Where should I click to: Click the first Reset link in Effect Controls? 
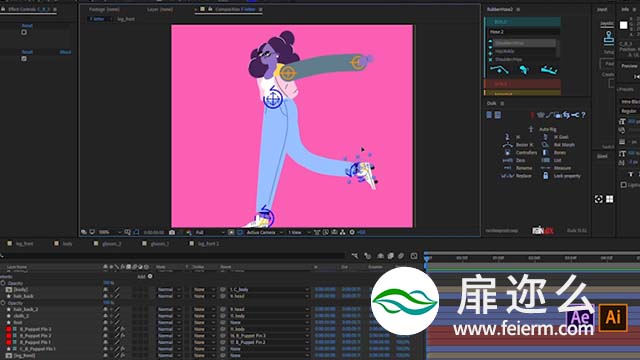[27, 26]
